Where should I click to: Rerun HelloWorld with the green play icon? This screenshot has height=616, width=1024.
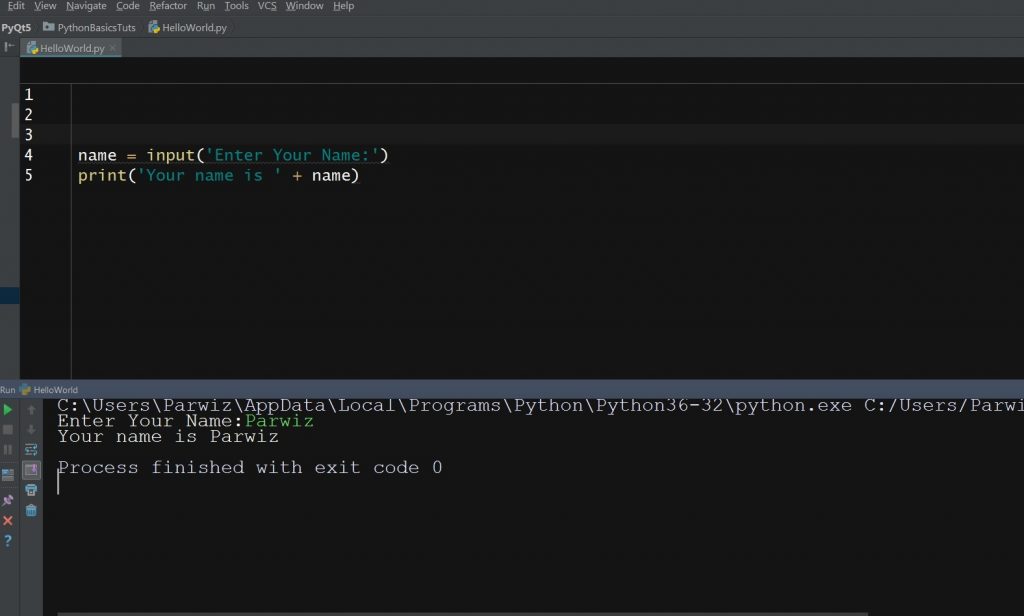8,410
